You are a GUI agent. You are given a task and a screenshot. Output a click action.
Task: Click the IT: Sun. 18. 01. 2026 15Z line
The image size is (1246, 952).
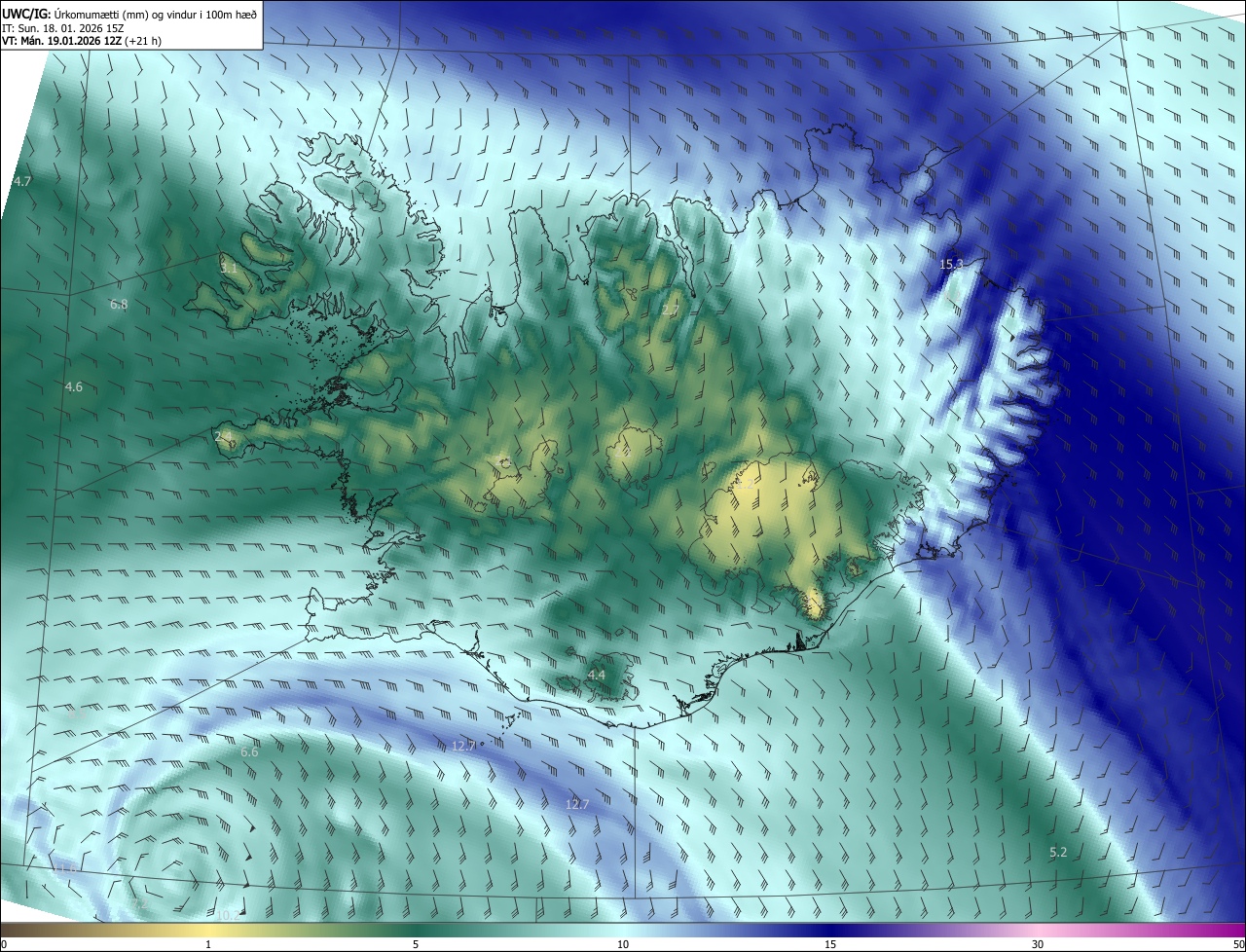(63, 28)
